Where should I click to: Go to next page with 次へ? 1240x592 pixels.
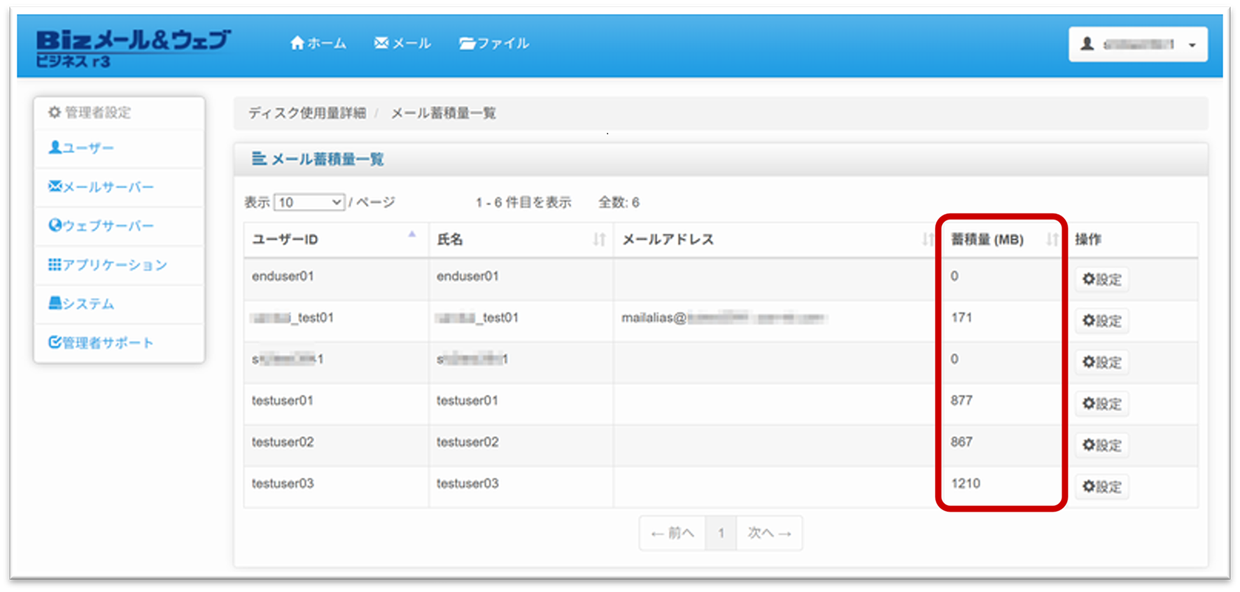click(769, 534)
